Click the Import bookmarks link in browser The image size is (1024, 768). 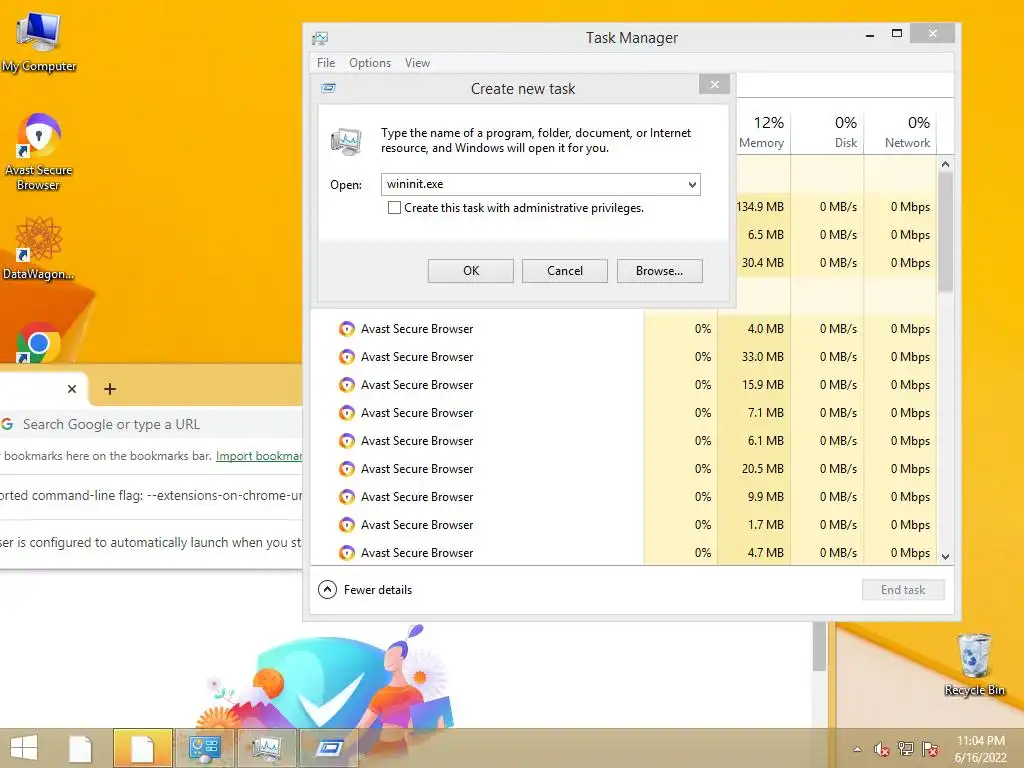pyautogui.click(x=259, y=456)
